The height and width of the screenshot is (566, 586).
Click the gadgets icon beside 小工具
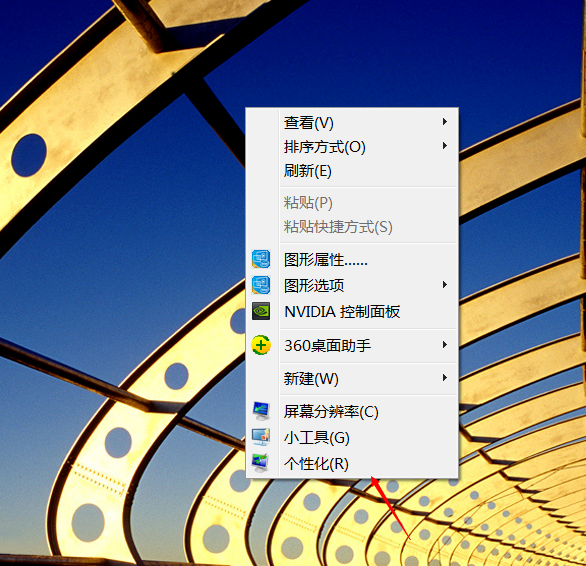(x=261, y=437)
